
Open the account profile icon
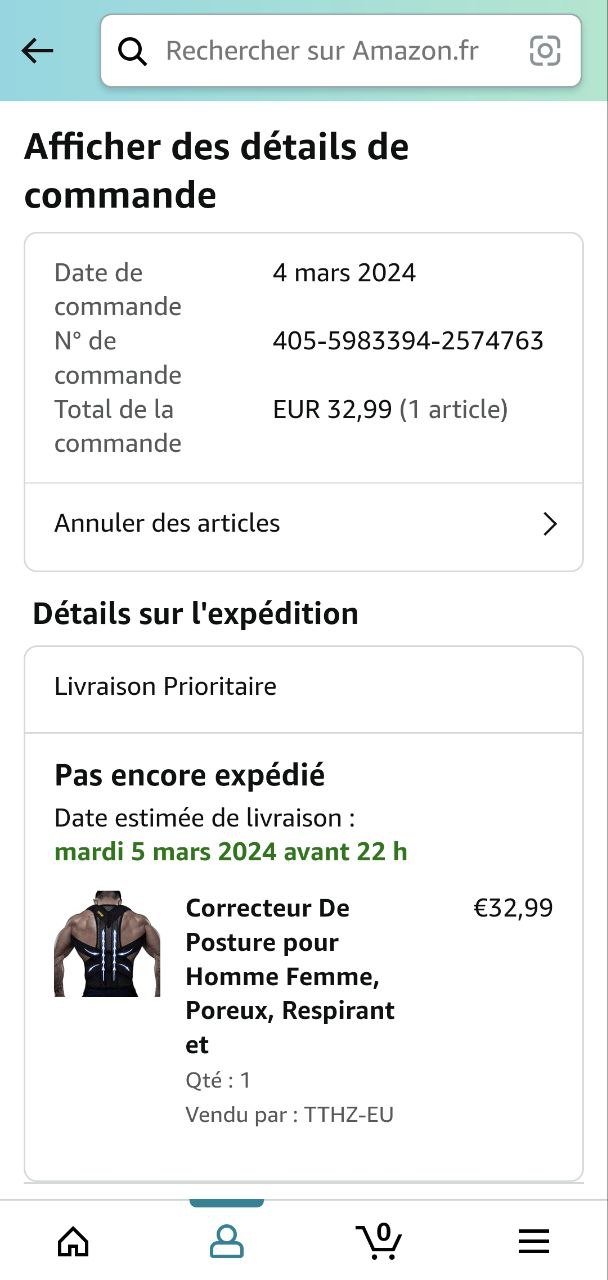pos(227,1241)
